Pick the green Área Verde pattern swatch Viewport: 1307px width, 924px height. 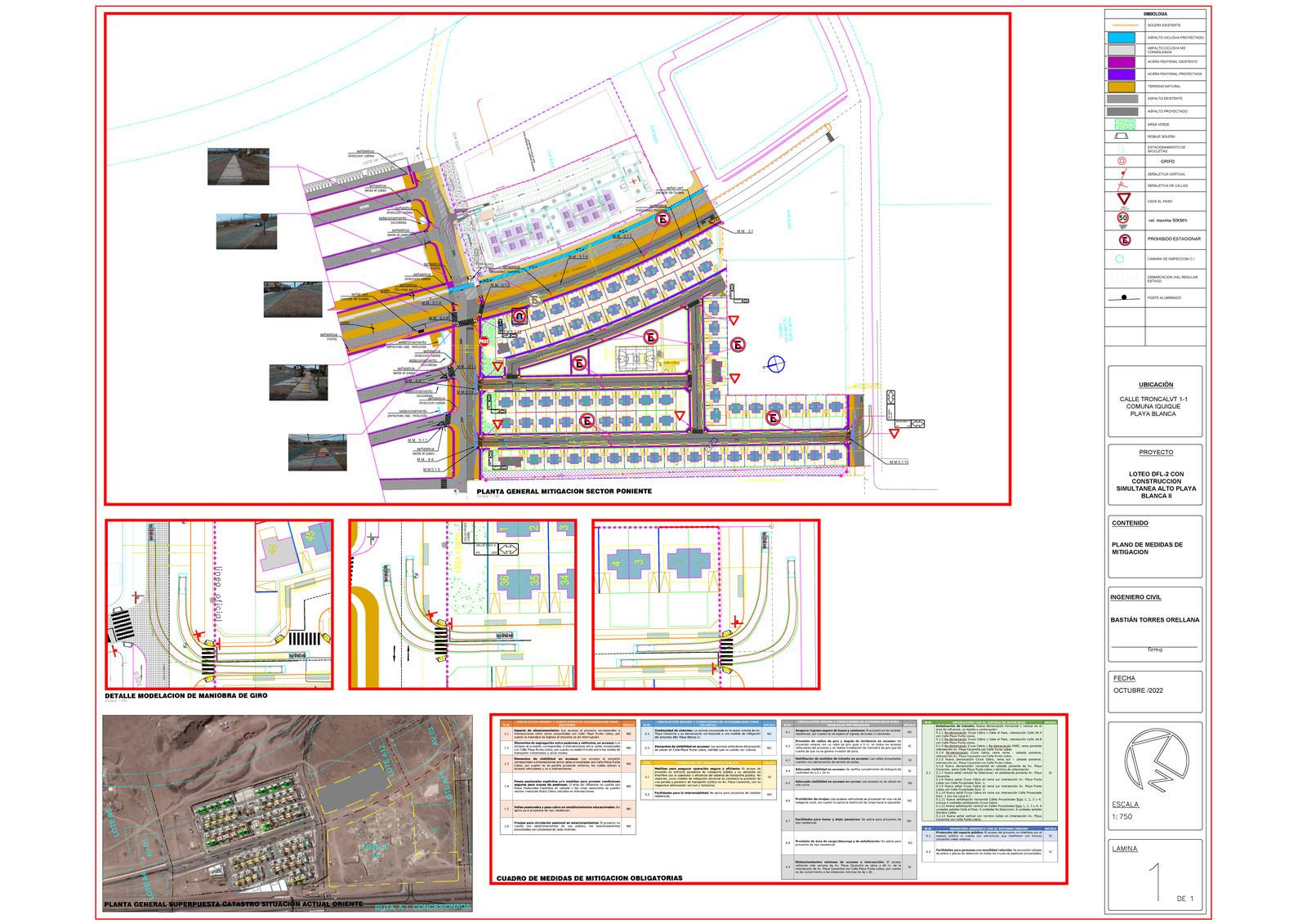point(1124,124)
